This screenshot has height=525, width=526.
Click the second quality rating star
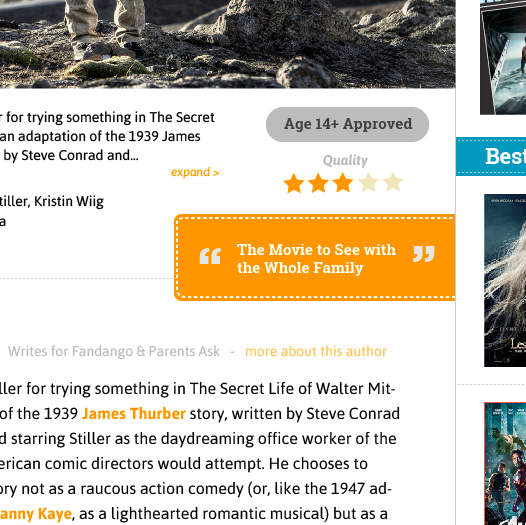(x=318, y=183)
